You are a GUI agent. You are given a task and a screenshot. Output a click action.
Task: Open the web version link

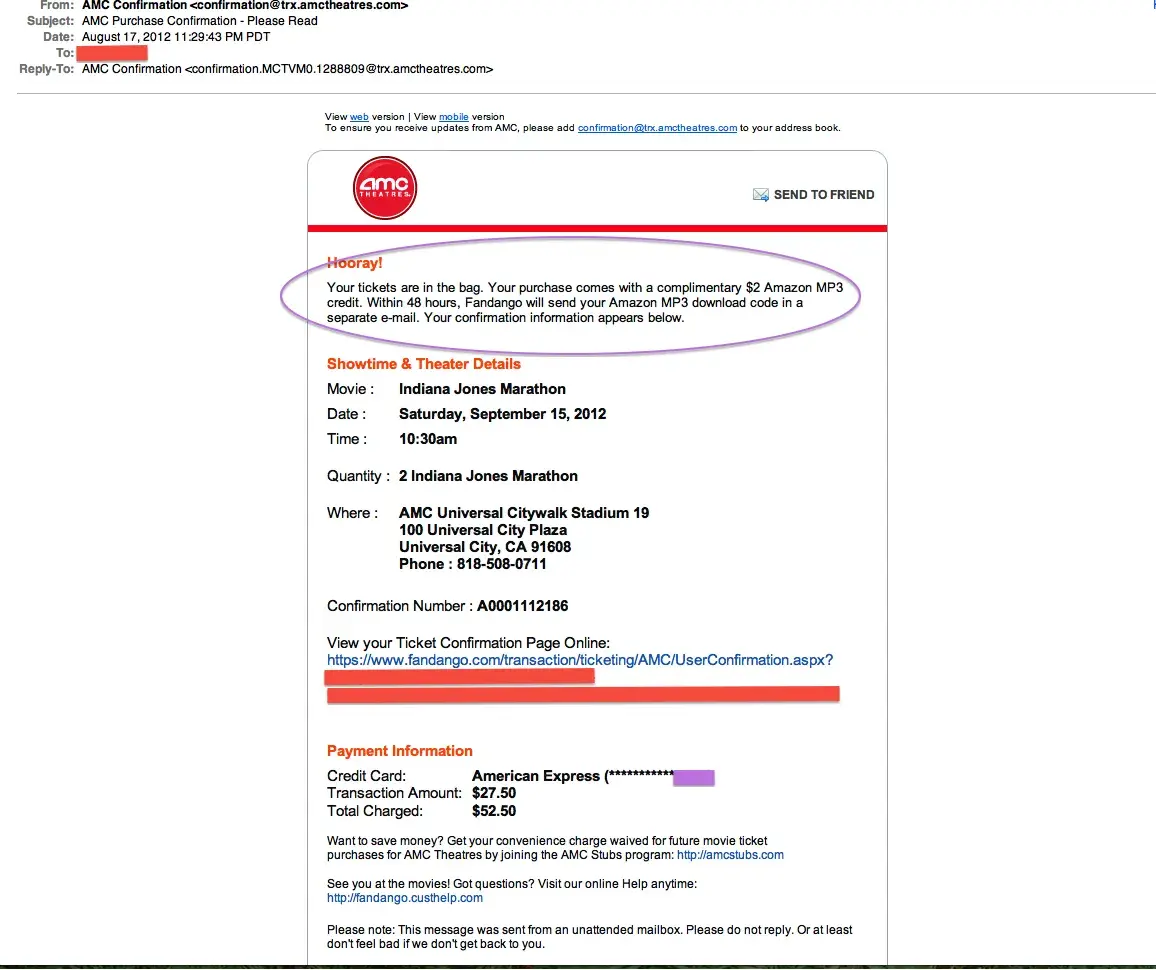[359, 116]
